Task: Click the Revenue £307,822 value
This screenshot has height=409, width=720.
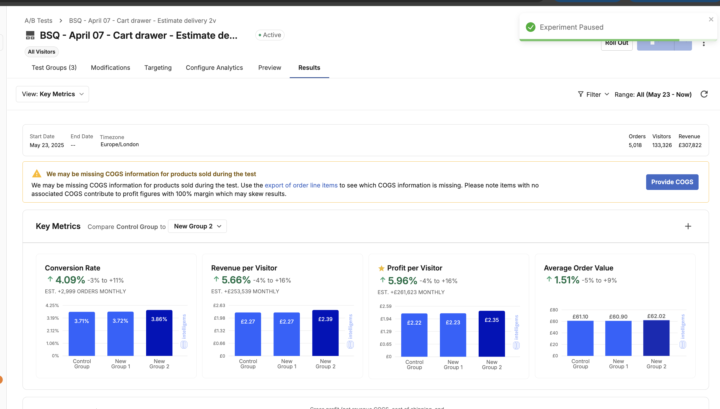Action: tap(690, 145)
